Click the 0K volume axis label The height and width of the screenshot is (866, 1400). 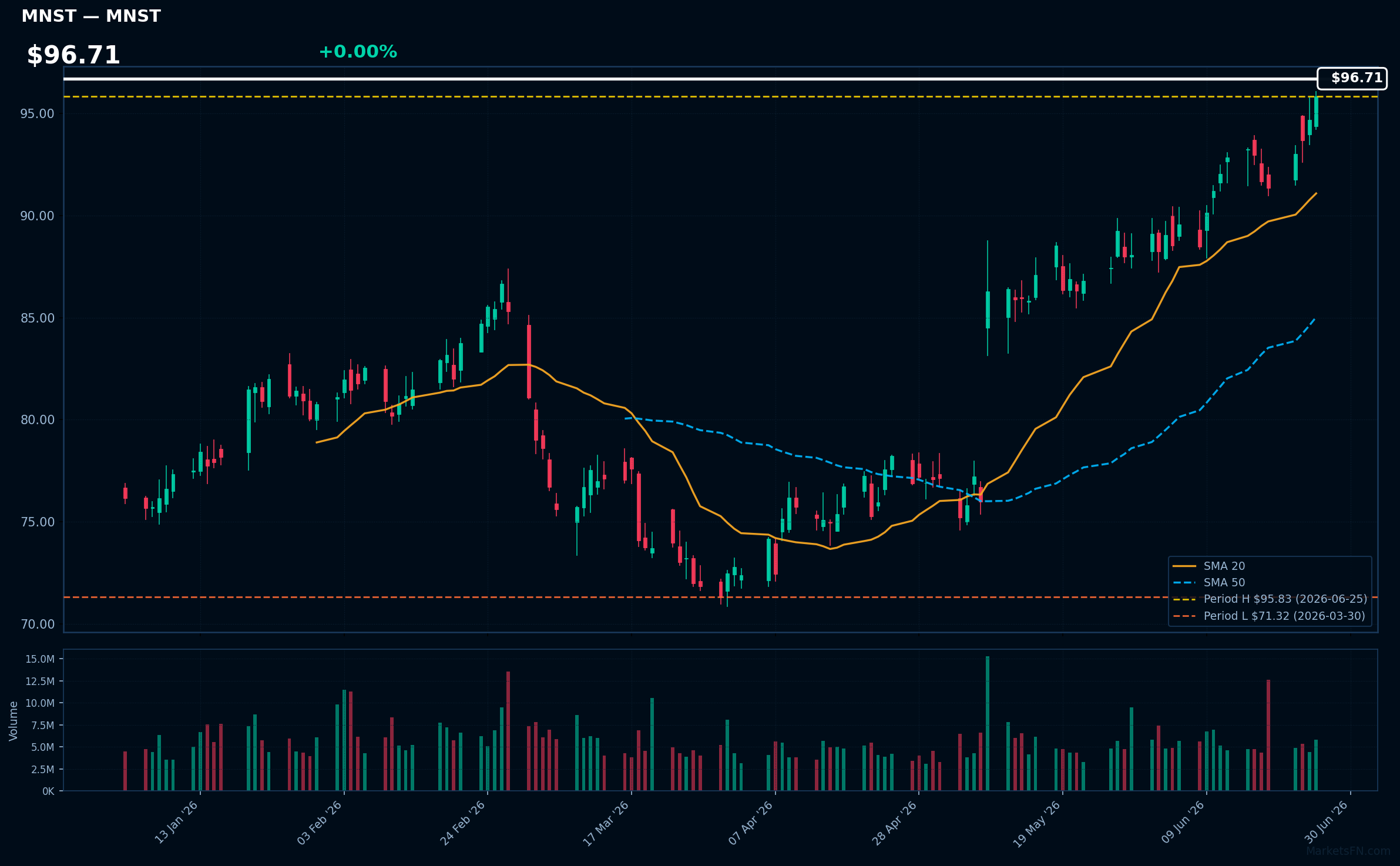(x=48, y=791)
